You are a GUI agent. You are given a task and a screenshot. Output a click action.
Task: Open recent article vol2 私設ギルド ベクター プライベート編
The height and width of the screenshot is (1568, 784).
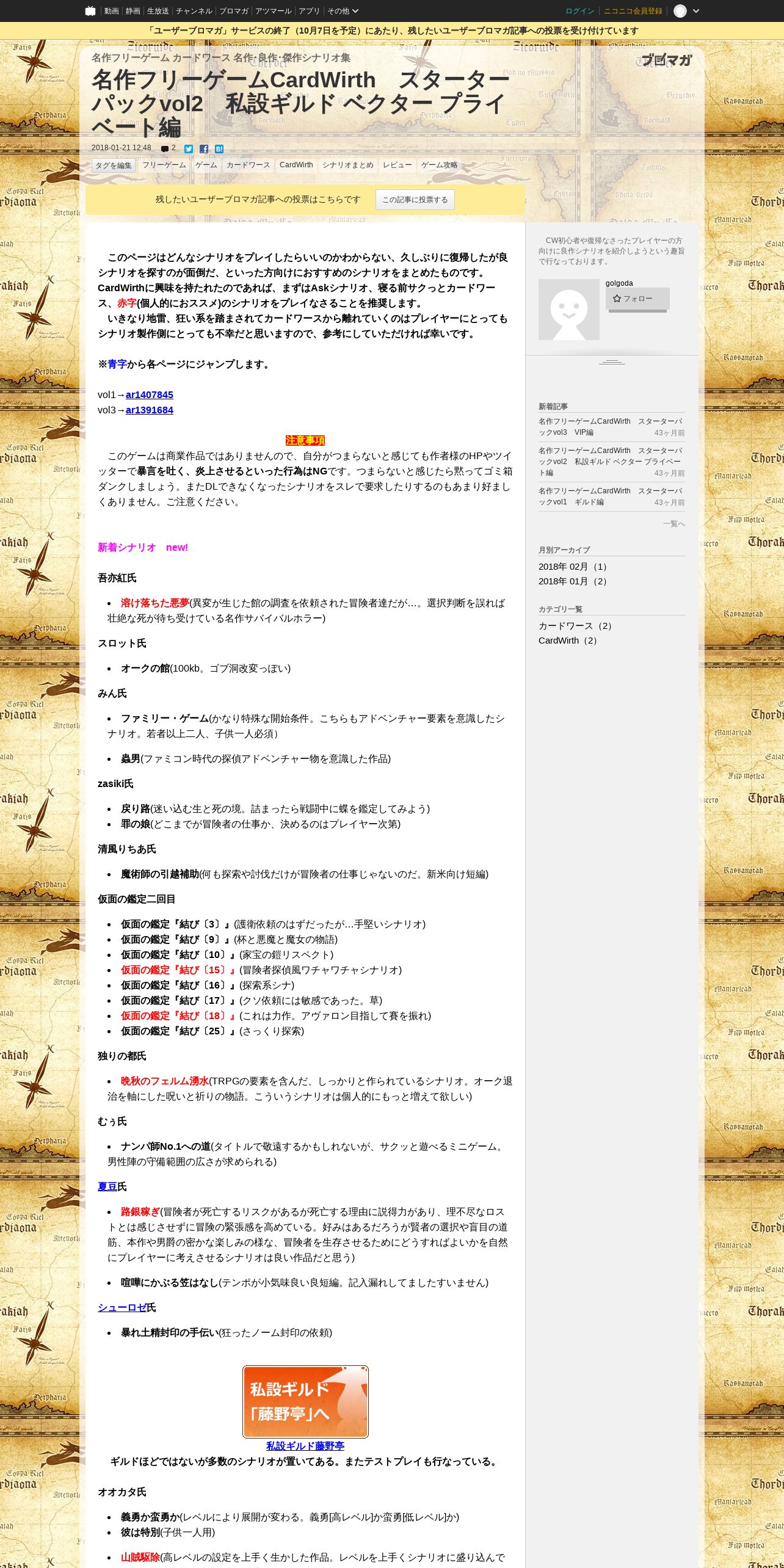pos(611,462)
